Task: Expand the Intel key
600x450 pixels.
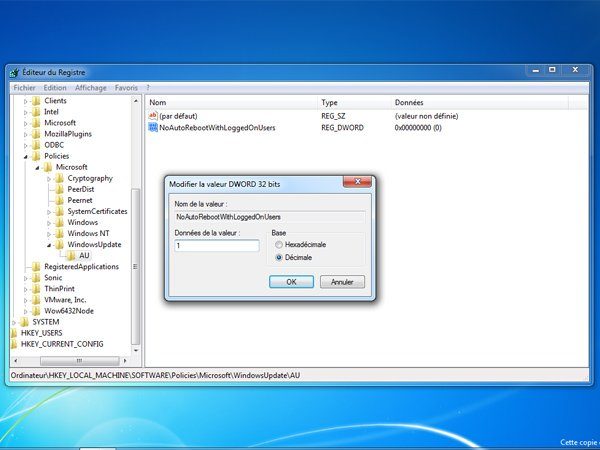Action: pyautogui.click(x=26, y=112)
